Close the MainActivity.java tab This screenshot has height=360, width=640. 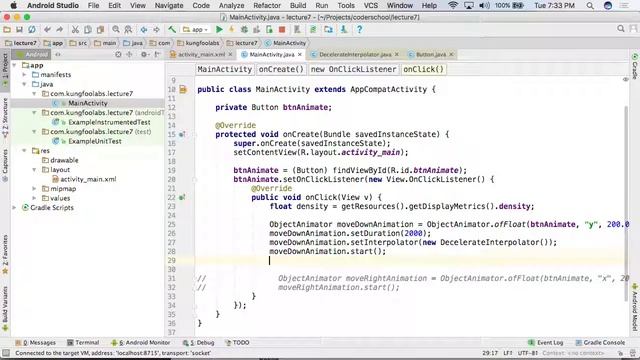300,54
